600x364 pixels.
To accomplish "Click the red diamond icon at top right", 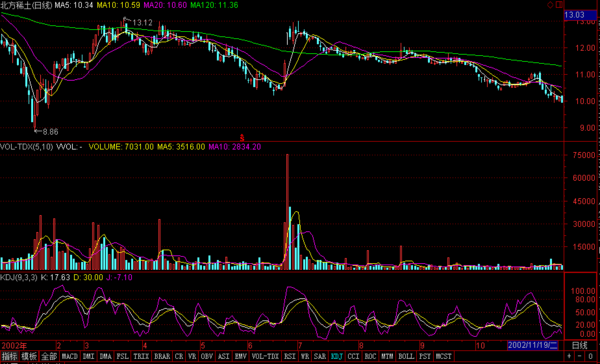I will pos(551,5).
